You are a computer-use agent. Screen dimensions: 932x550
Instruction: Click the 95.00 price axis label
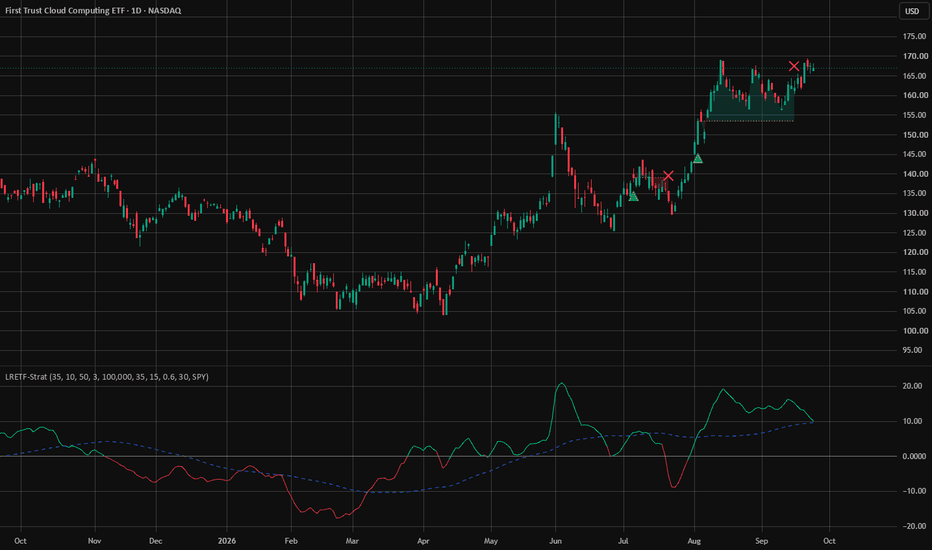(x=912, y=350)
